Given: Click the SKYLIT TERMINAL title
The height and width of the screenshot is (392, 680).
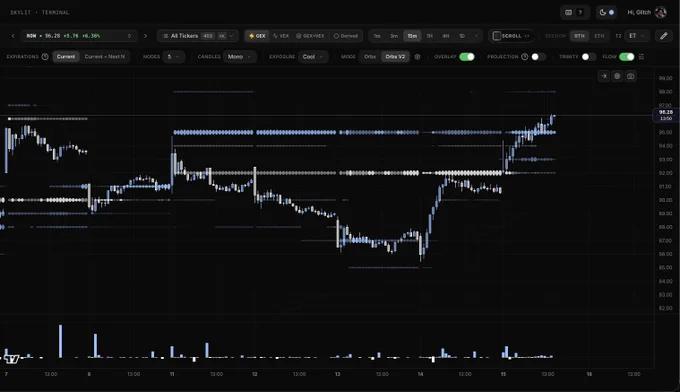Looking at the screenshot, I should pos(40,13).
